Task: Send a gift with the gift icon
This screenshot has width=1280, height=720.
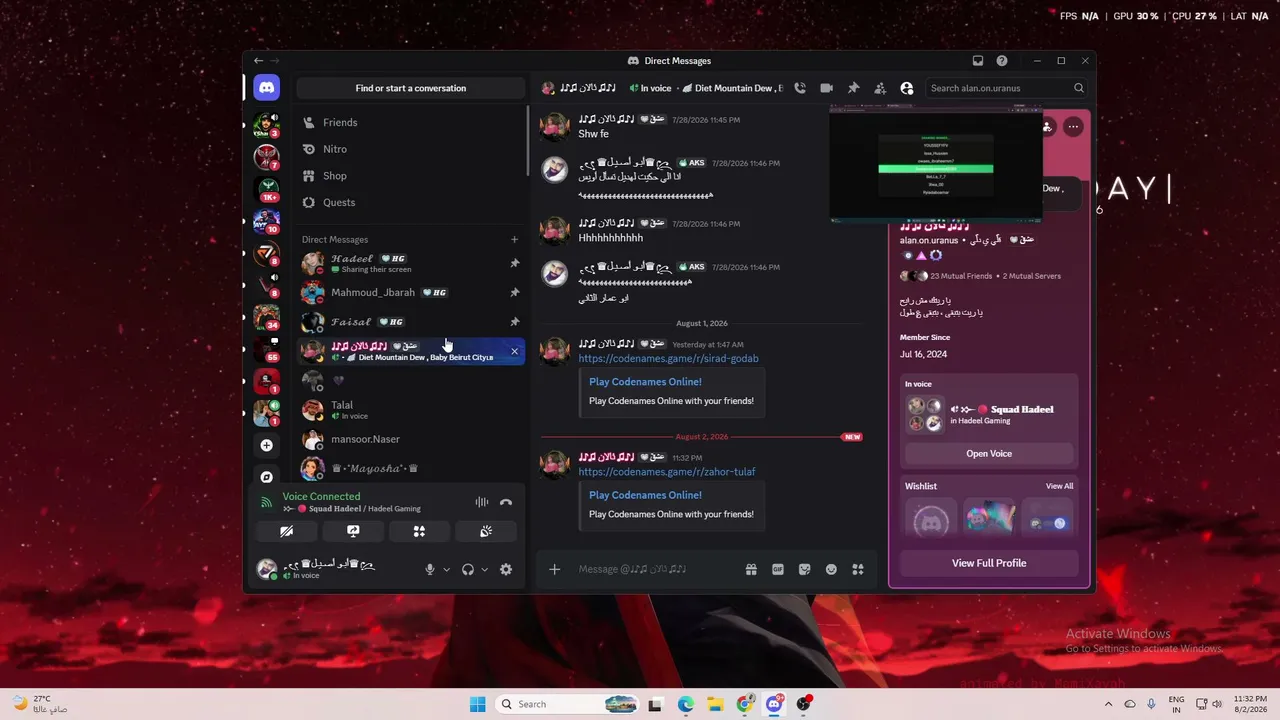Action: click(751, 569)
